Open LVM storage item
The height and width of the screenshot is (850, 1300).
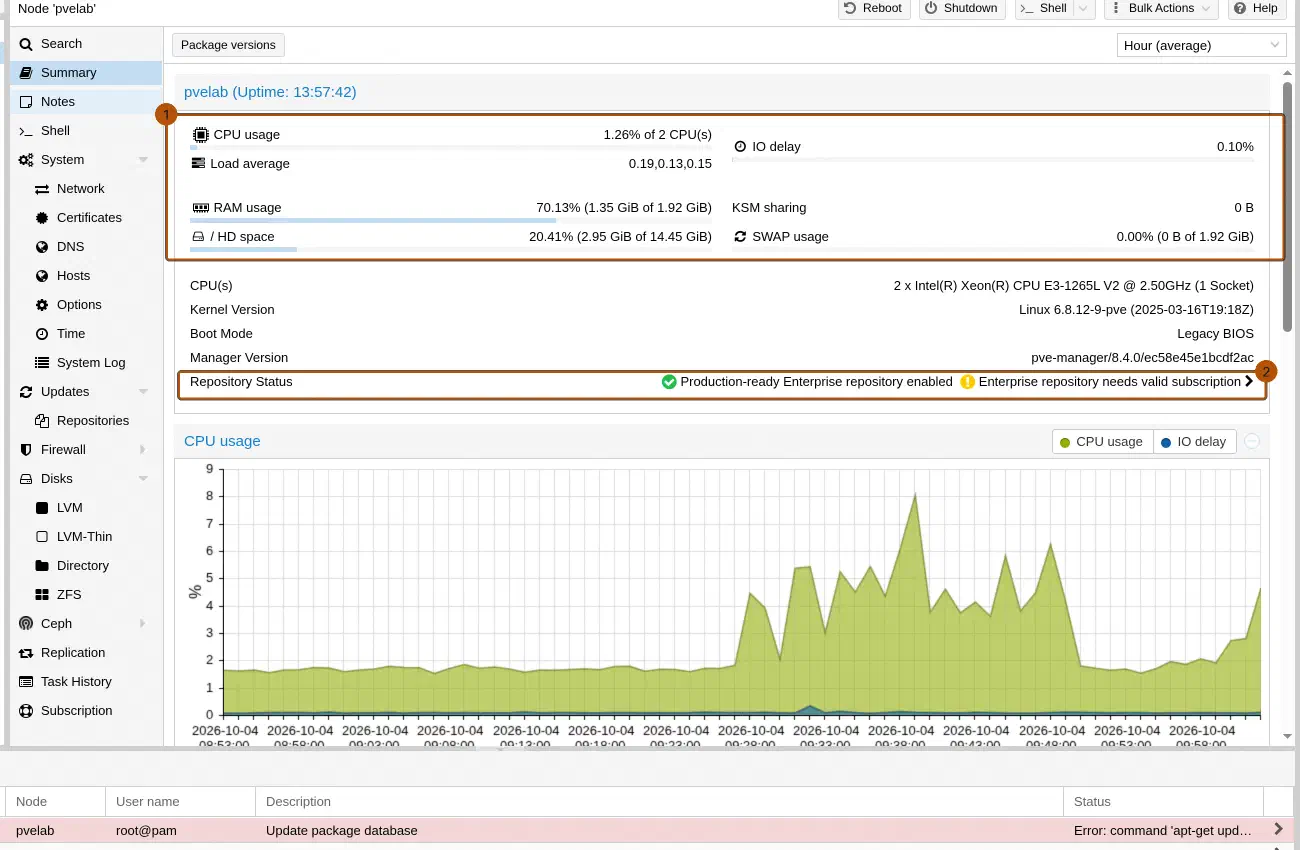(86, 508)
